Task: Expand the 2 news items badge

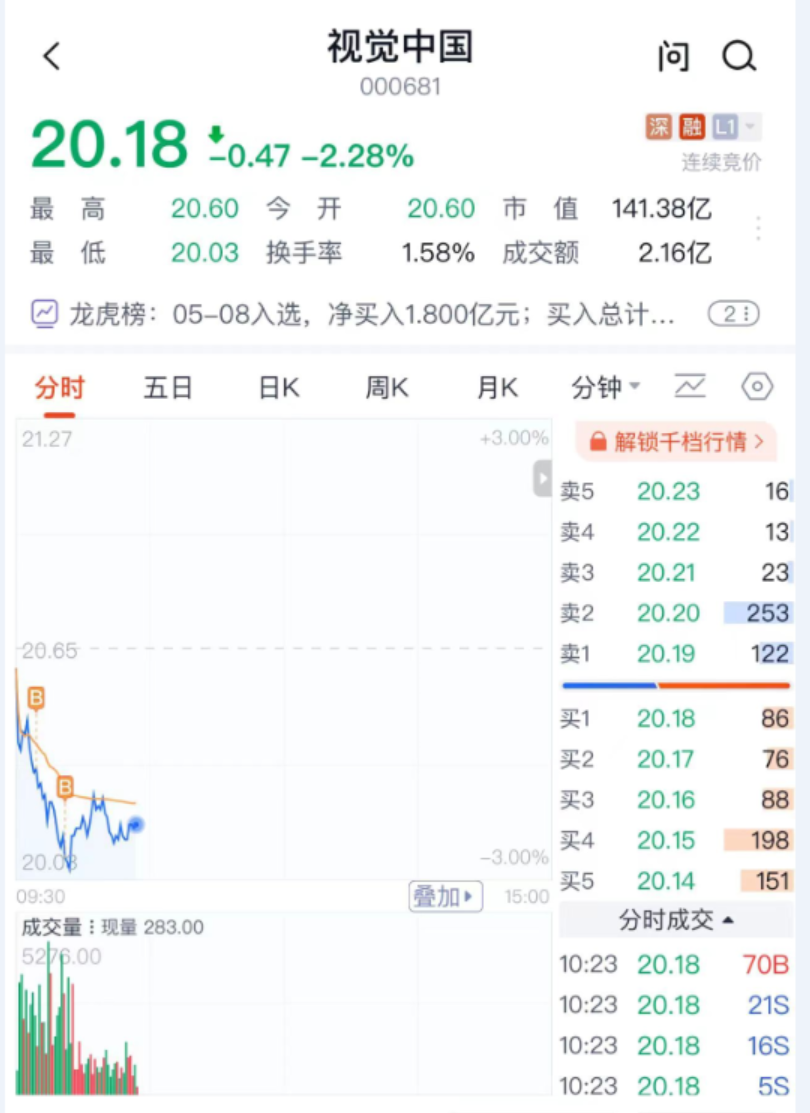Action: pyautogui.click(x=733, y=314)
